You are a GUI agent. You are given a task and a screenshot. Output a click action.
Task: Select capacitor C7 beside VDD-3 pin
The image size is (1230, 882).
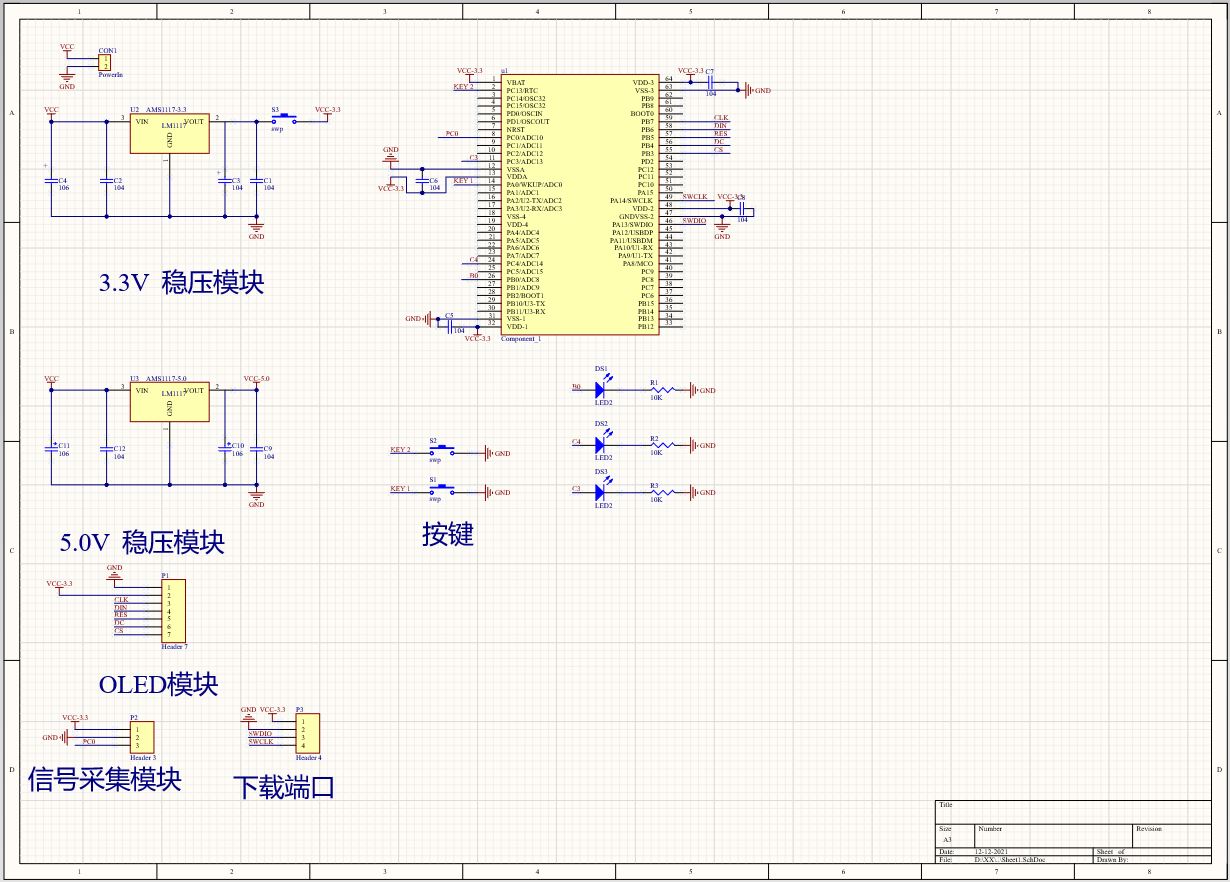[710, 82]
